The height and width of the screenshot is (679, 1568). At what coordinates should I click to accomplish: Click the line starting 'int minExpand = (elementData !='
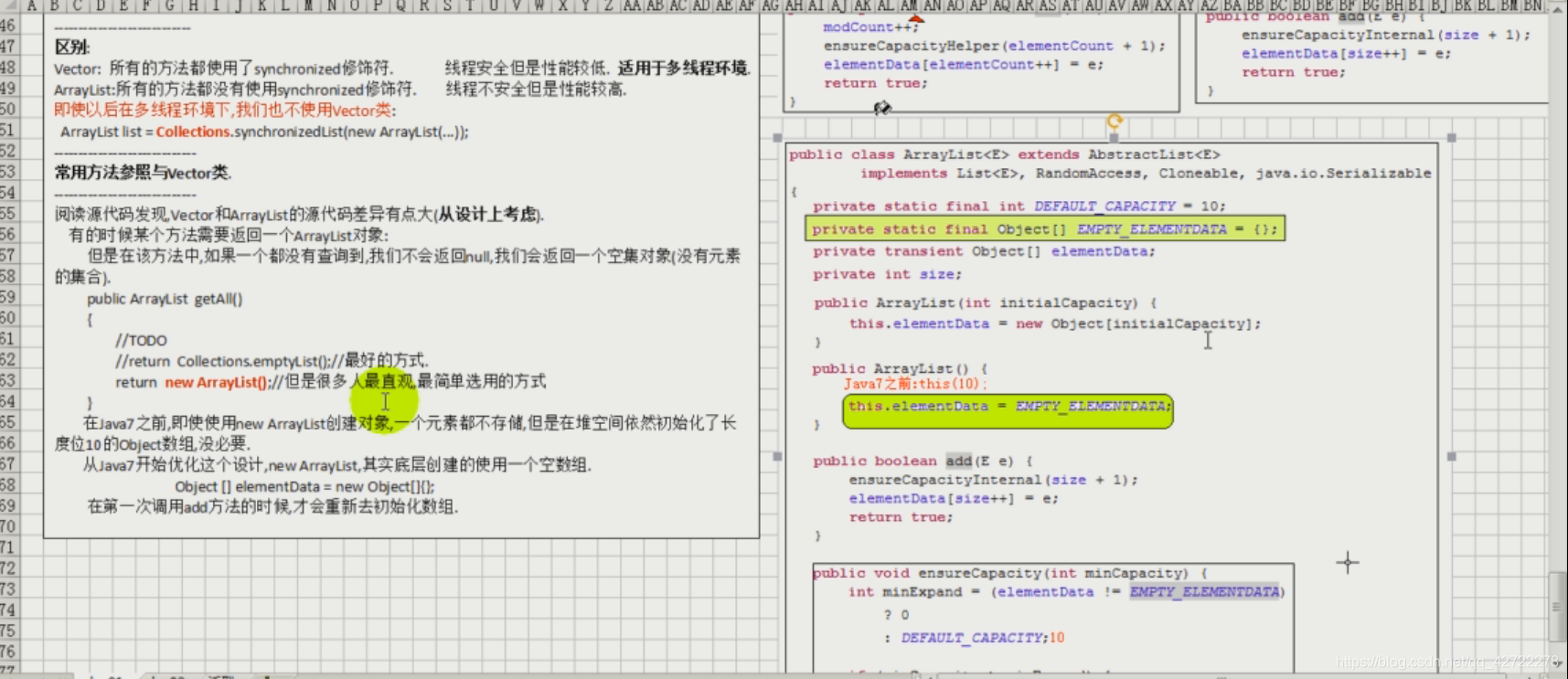click(1066, 592)
